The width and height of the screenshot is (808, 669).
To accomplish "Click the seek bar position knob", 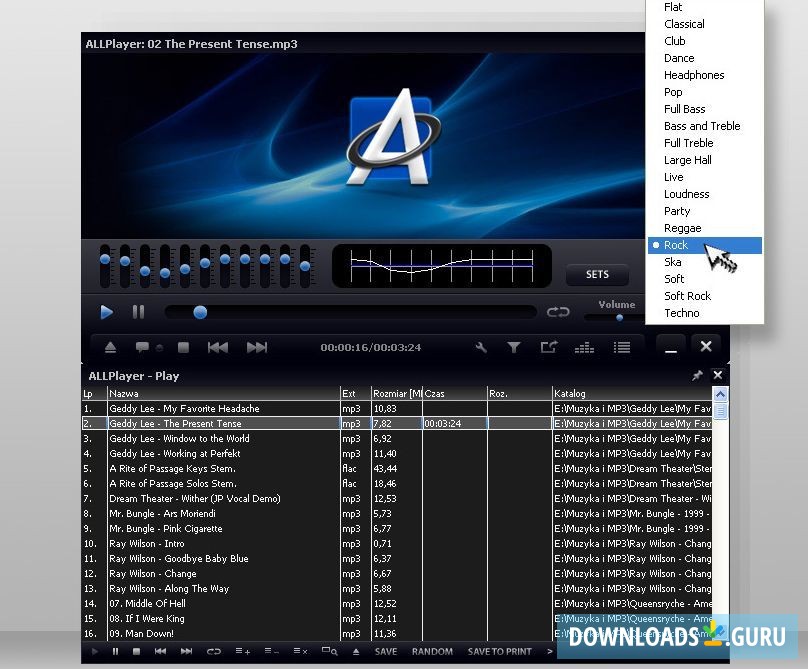I will click(x=200, y=312).
